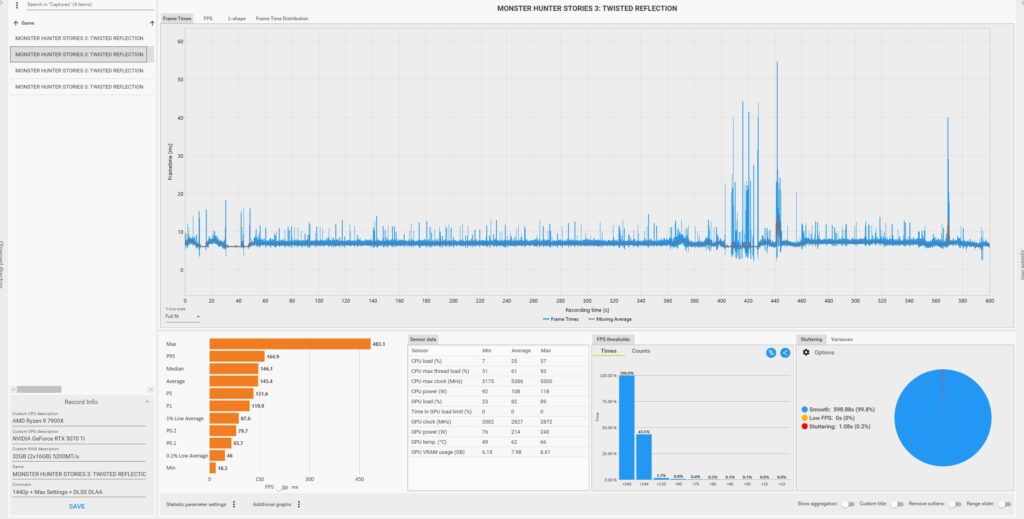Screen dimensions: 1024x519
Task: Click the stuttering pie chart
Action: click(x=942, y=418)
